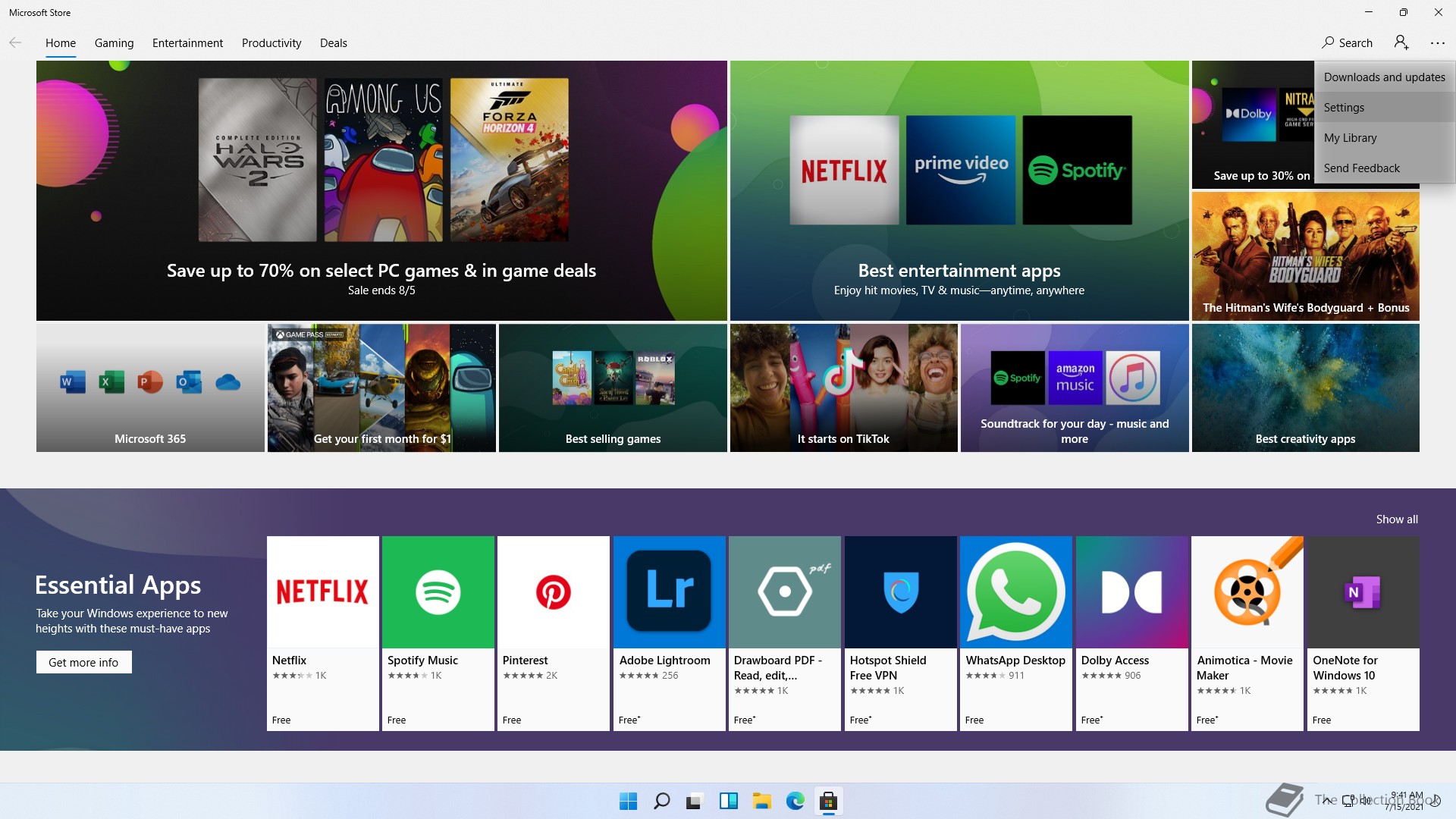
Task: Switch to the Entertainment tab
Action: (x=188, y=43)
